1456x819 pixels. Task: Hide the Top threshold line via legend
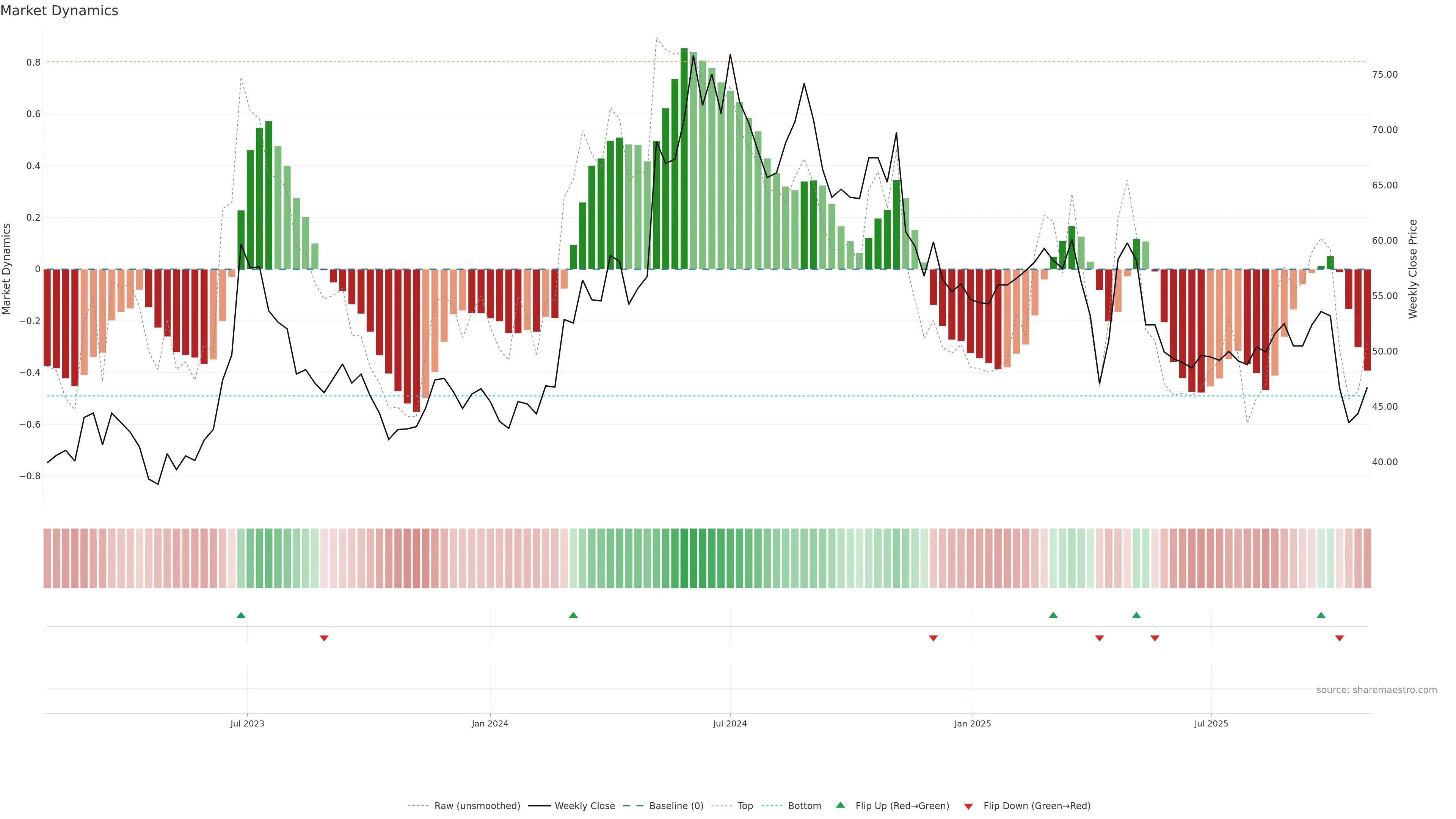(x=745, y=806)
